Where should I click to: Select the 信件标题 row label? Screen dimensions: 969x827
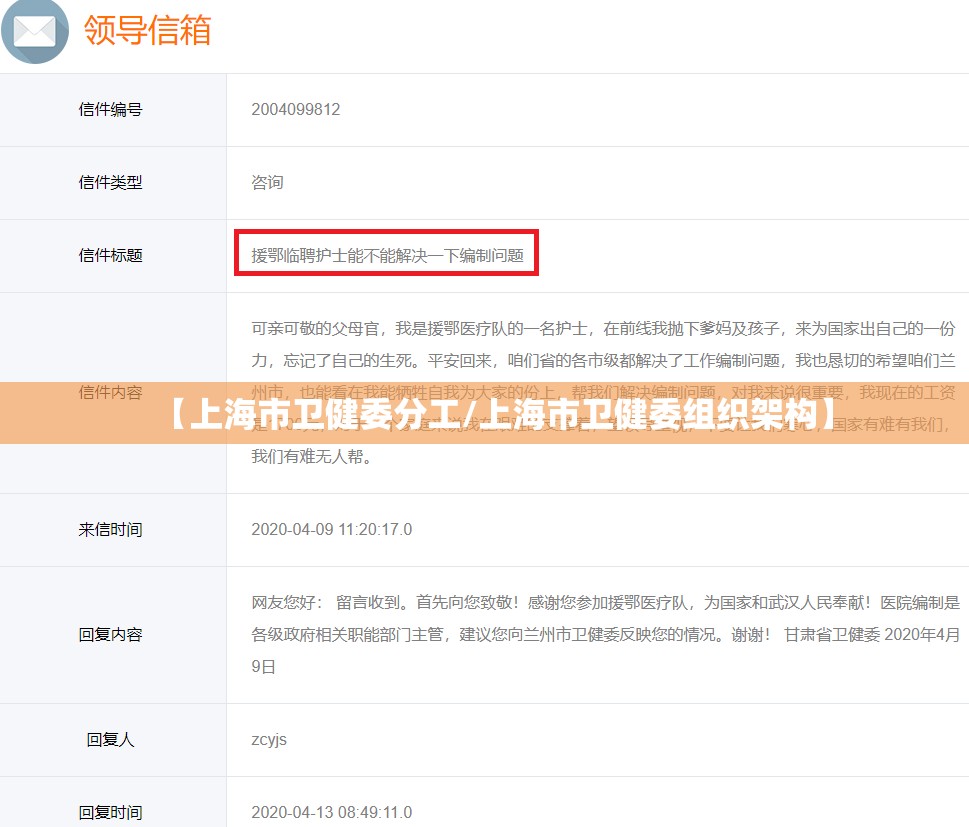pyautogui.click(x=111, y=256)
